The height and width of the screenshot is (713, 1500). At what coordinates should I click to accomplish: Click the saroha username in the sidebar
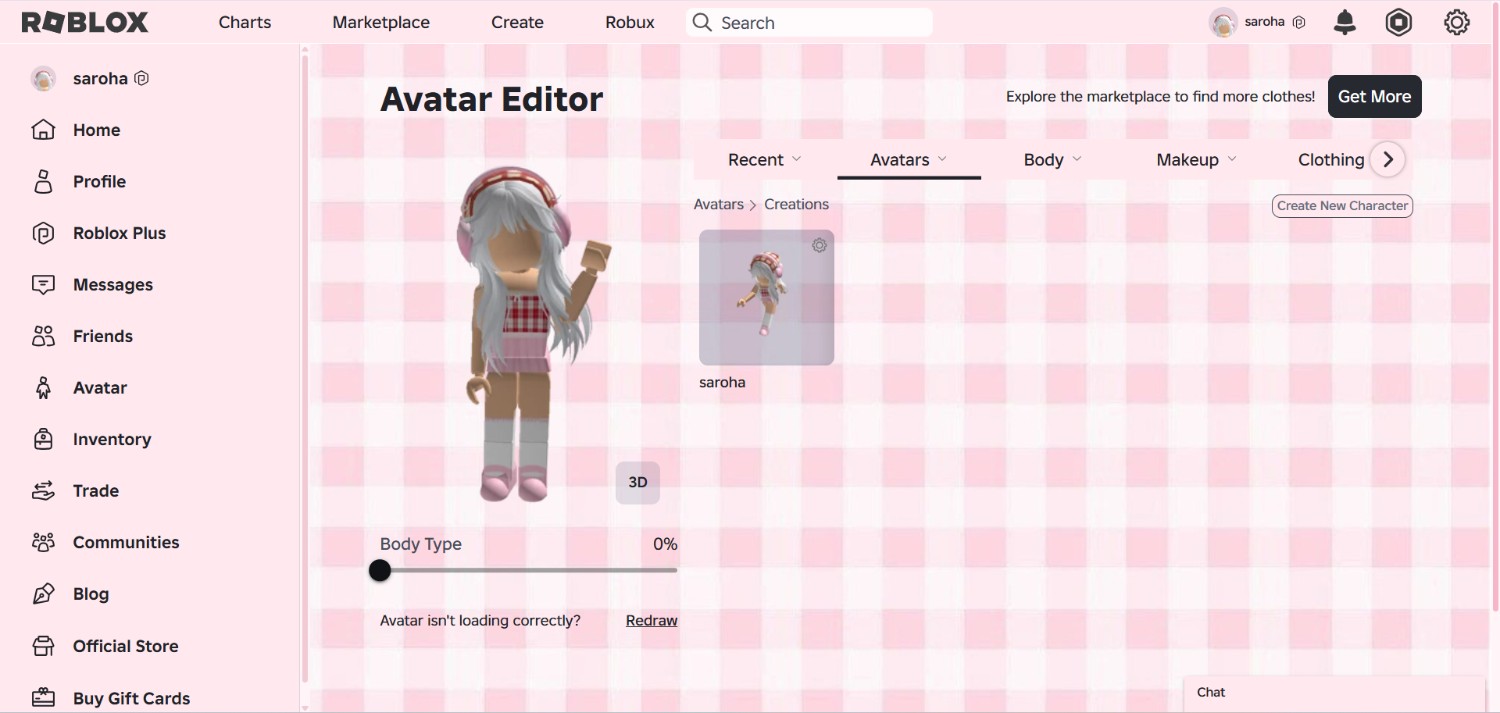coord(100,78)
